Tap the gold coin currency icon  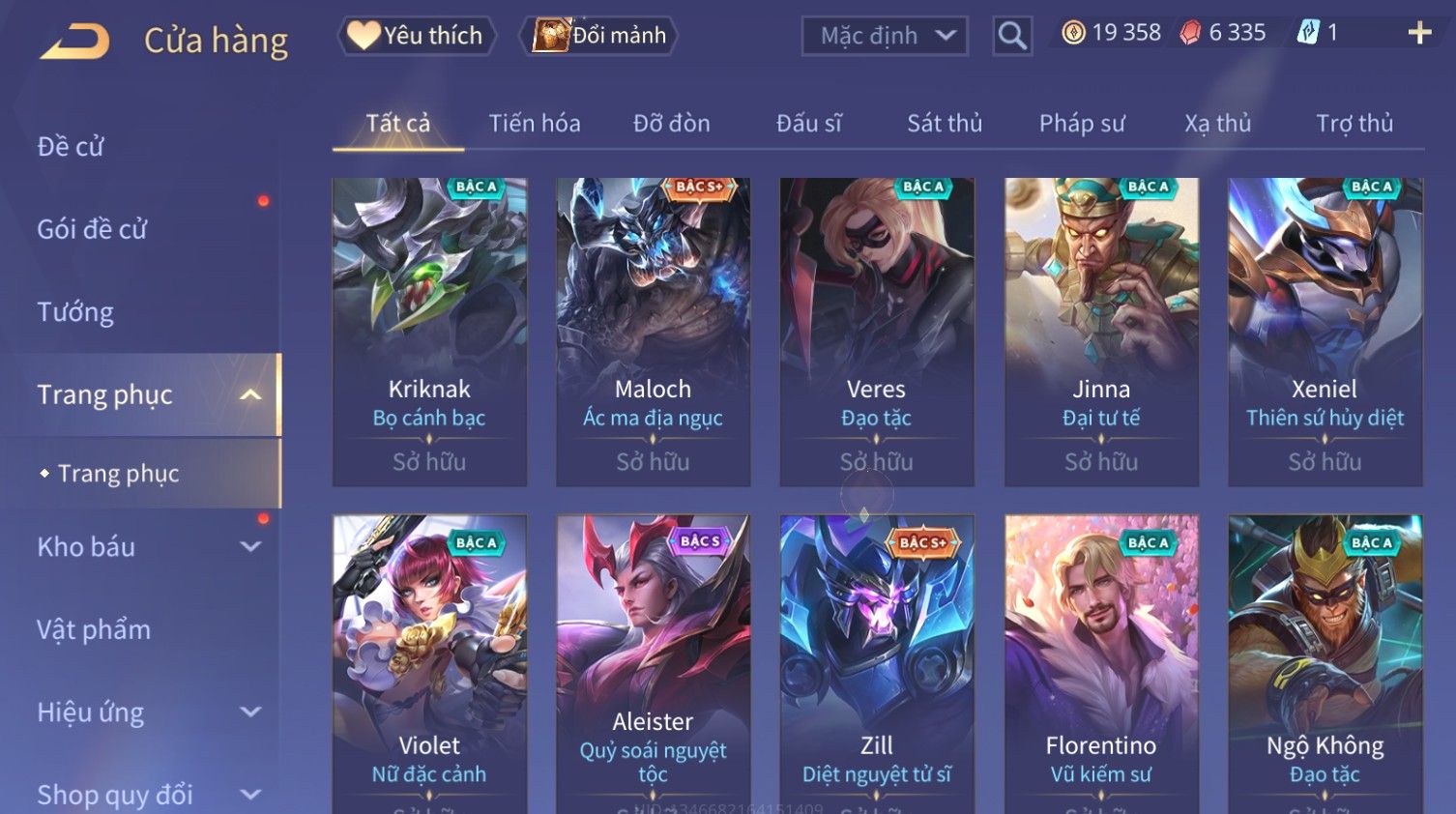pyautogui.click(x=1073, y=33)
